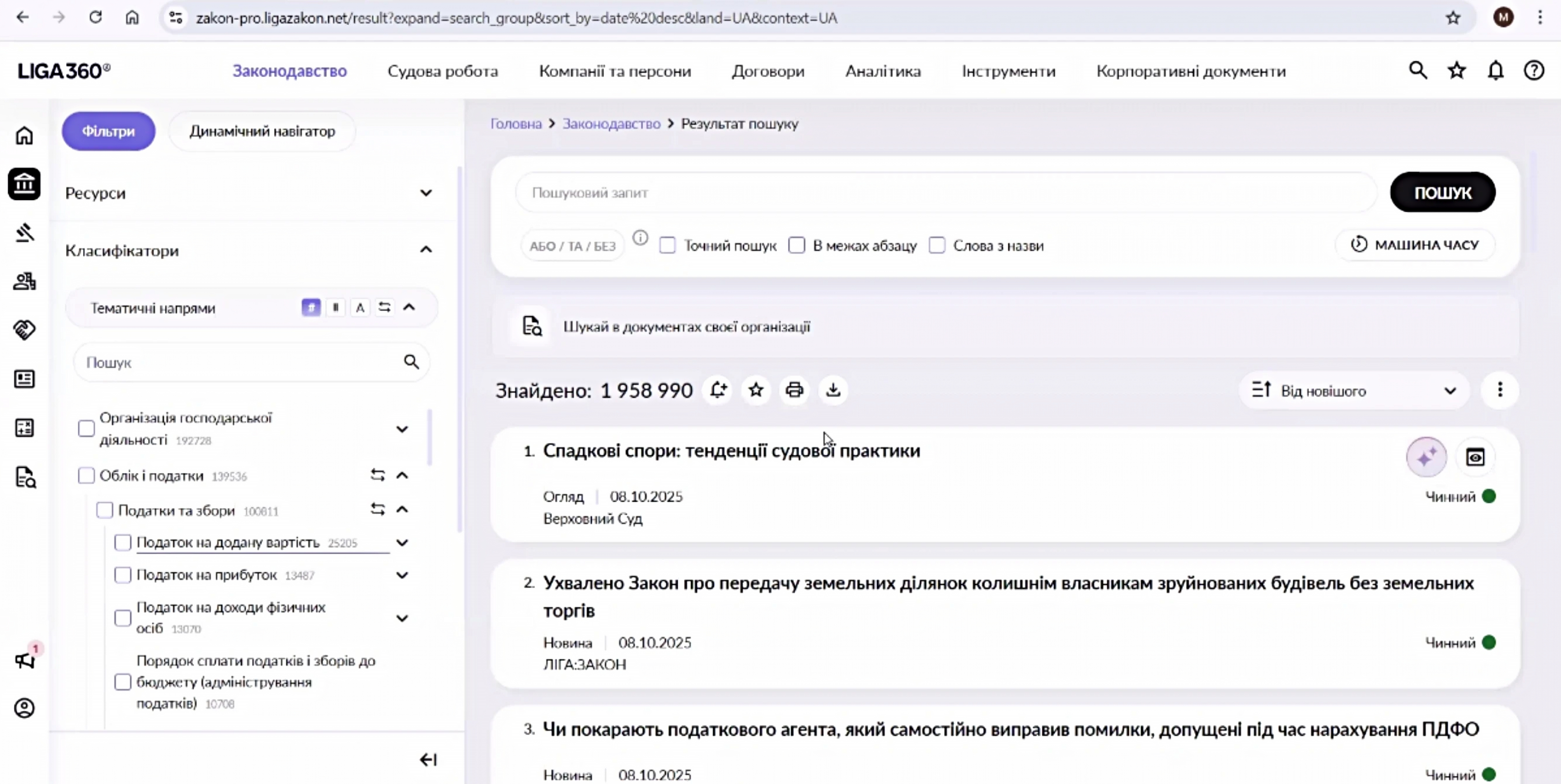Collapse the filters panel arrow icon
Image resolution: width=1561 pixels, height=784 pixels.
click(428, 759)
